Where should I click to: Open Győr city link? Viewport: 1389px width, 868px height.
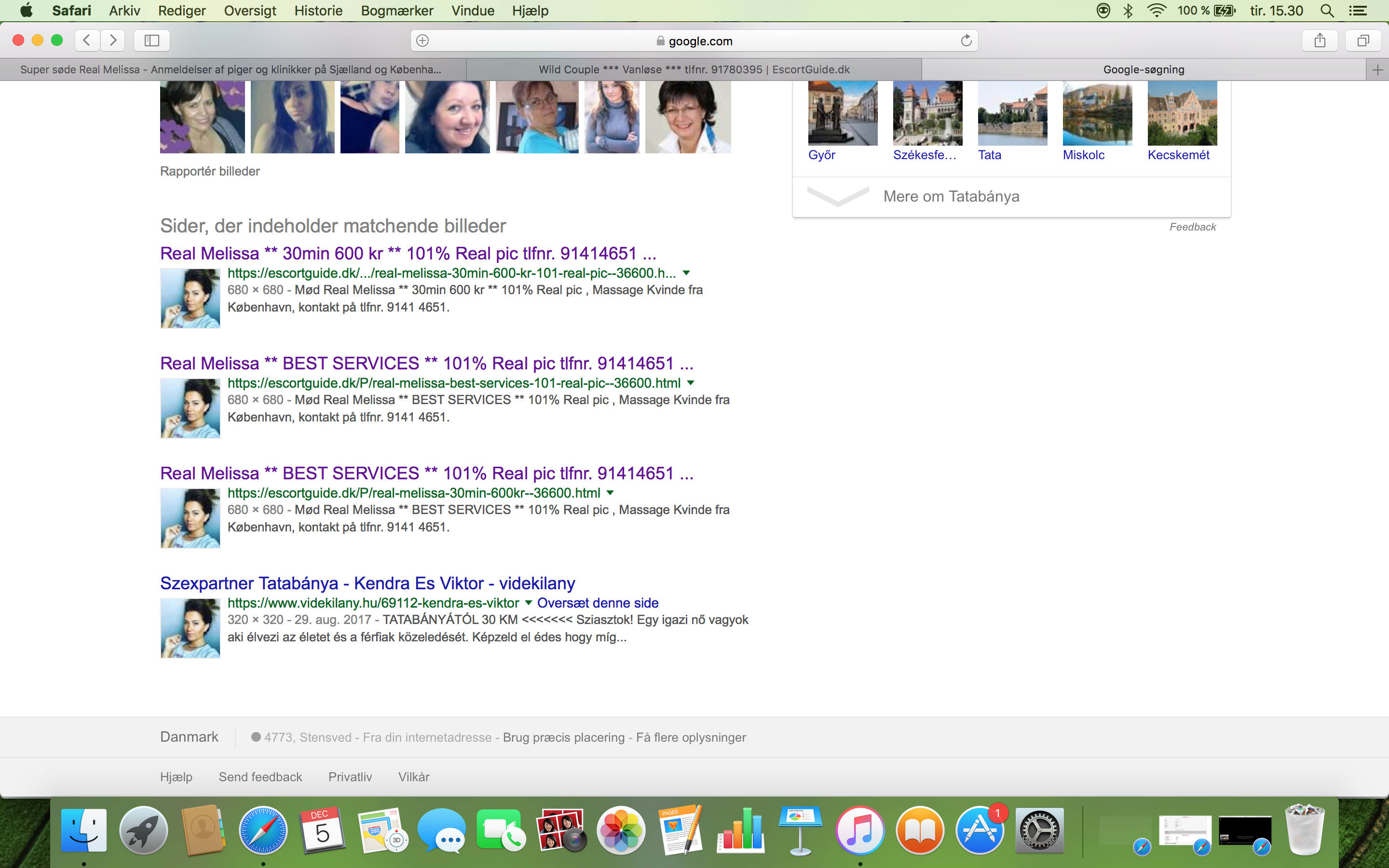[821, 155]
